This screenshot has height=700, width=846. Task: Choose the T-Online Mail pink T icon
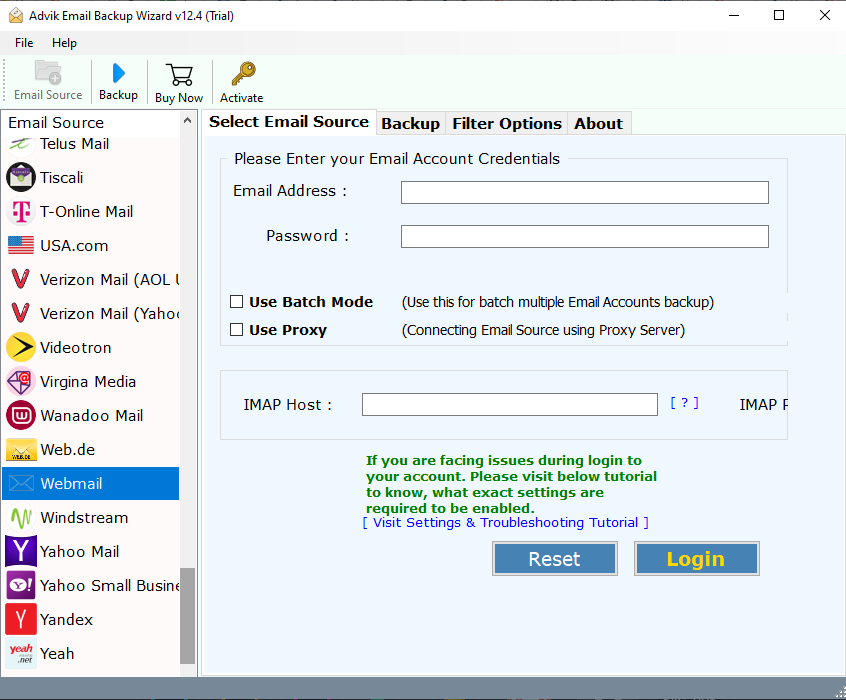click(x=21, y=211)
